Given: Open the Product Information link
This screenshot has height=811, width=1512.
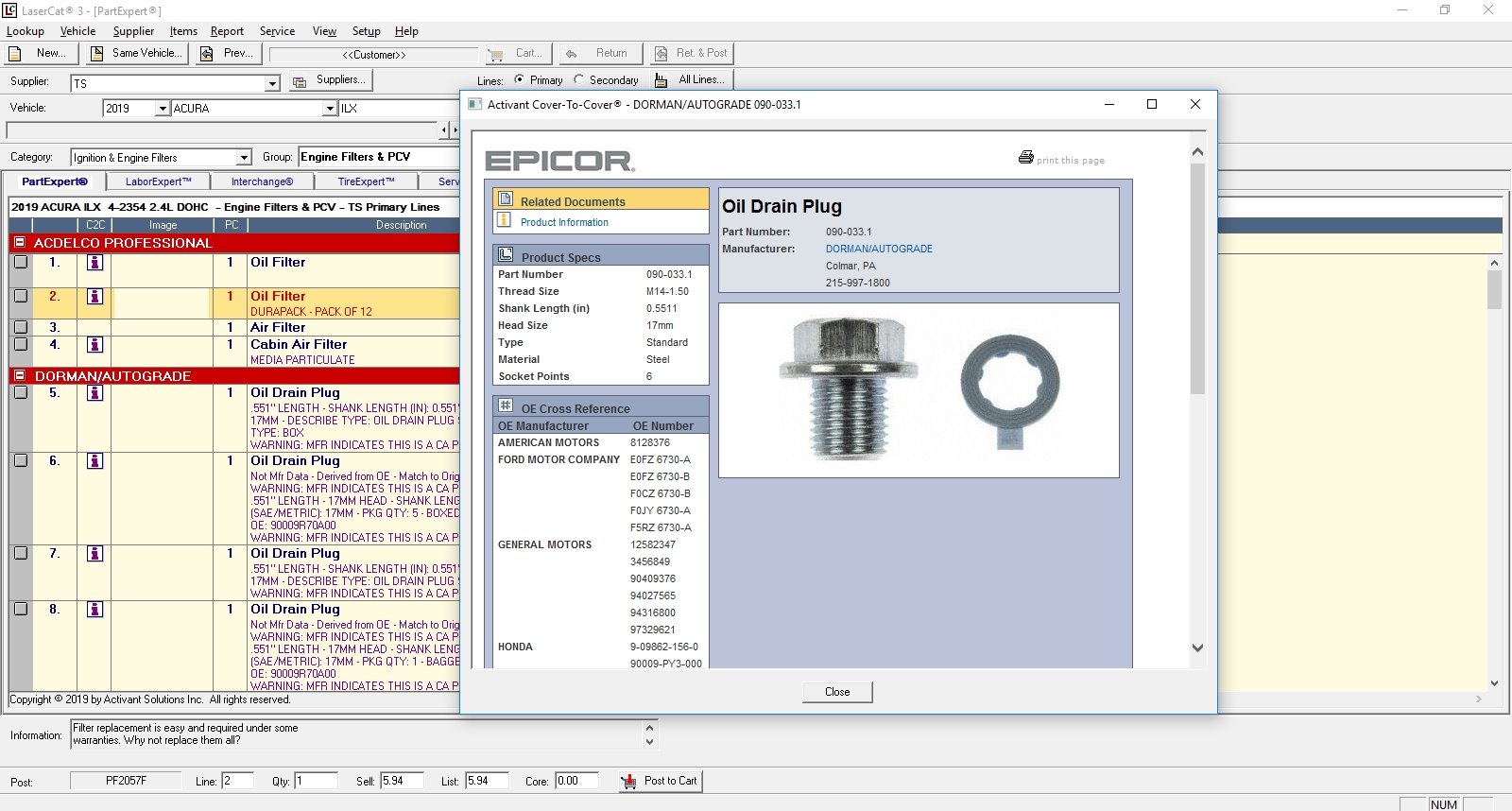Looking at the screenshot, I should click(564, 223).
